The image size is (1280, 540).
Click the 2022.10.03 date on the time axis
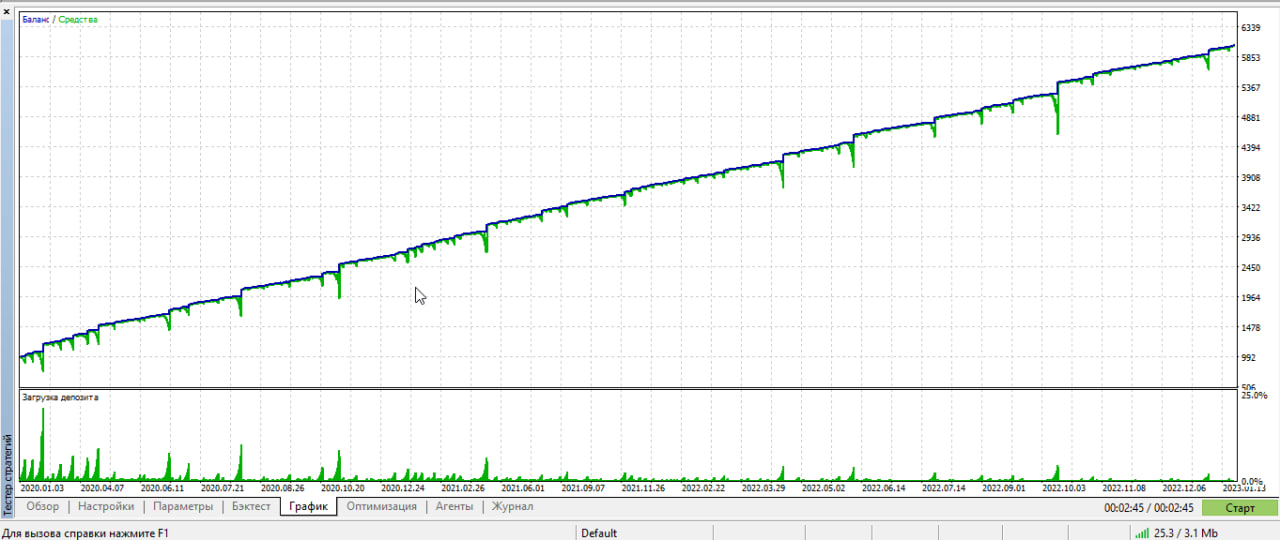1064,489
